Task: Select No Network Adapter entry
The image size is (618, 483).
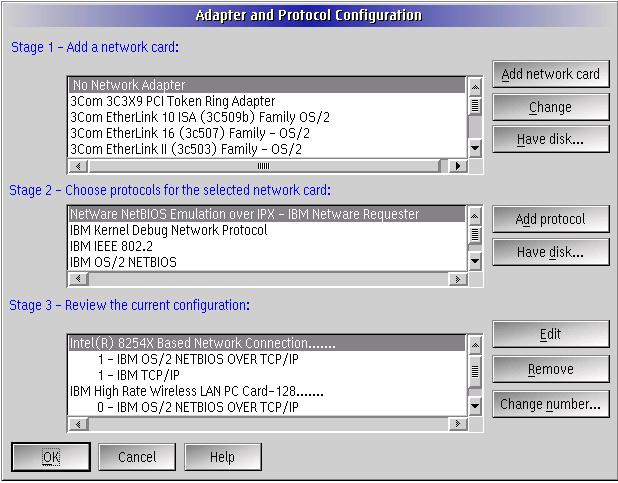Action: pyautogui.click(x=267, y=85)
